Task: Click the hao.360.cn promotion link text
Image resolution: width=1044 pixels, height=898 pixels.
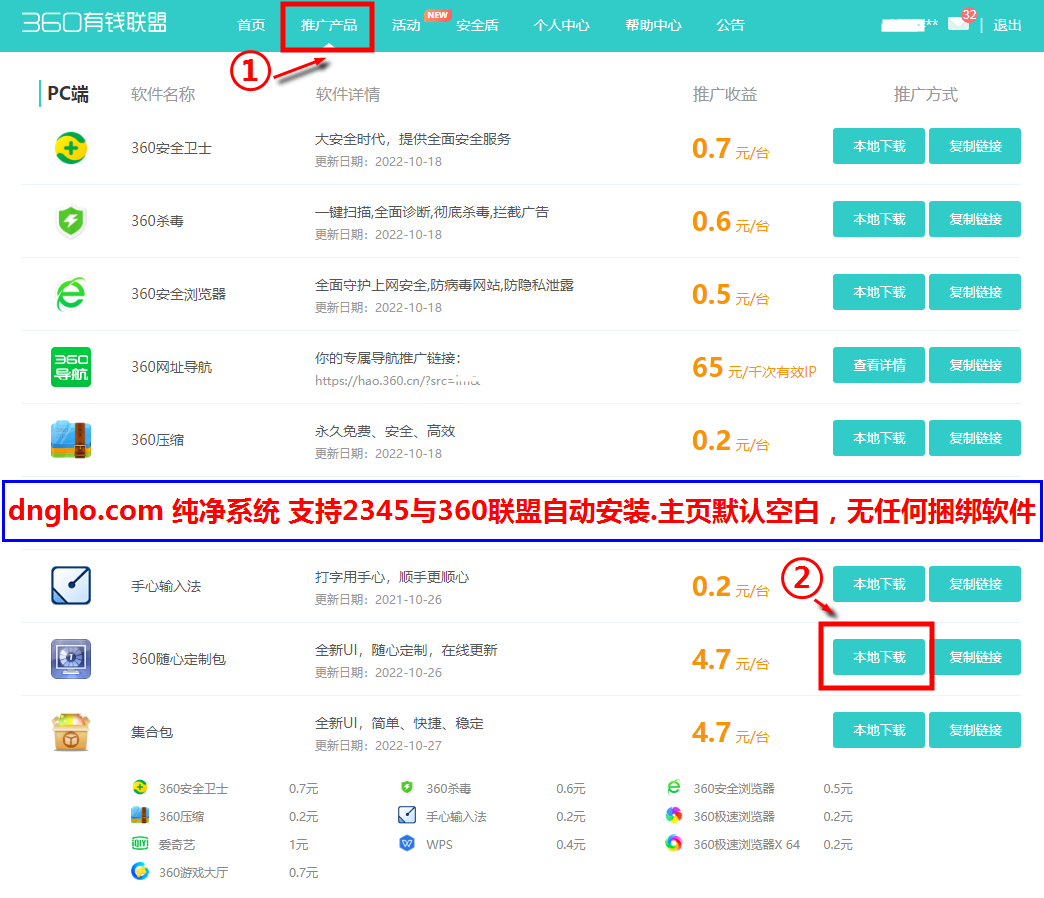Action: [x=397, y=381]
